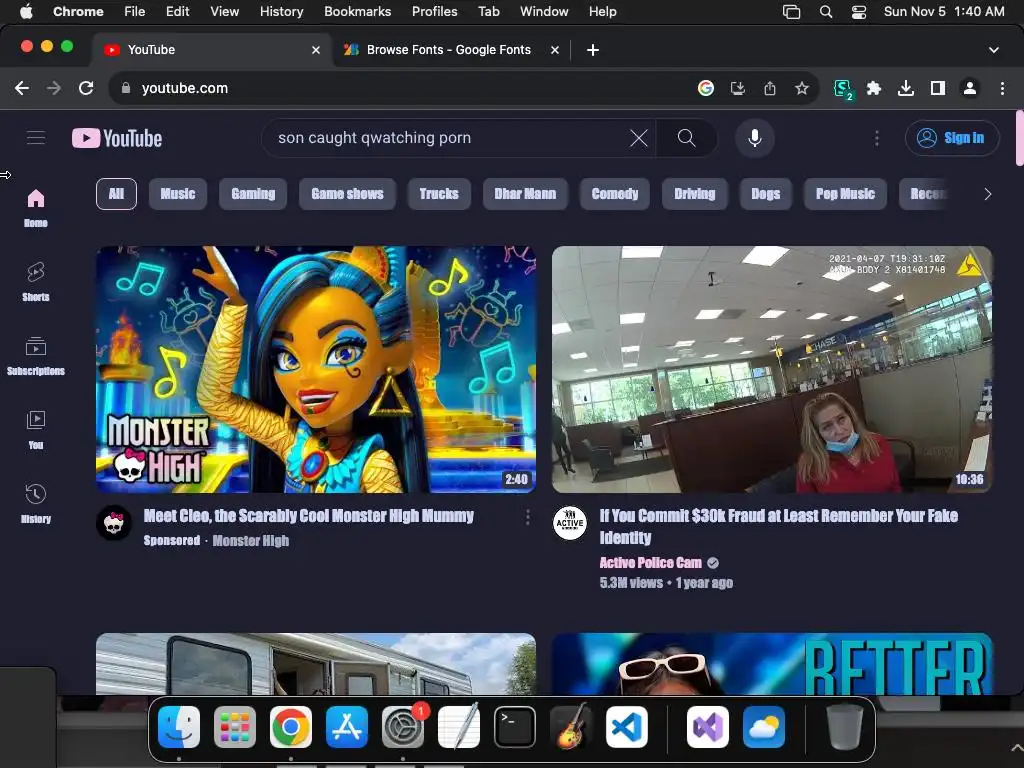Select the All filter chip
Screen dimensions: 1024x768
coord(116,194)
